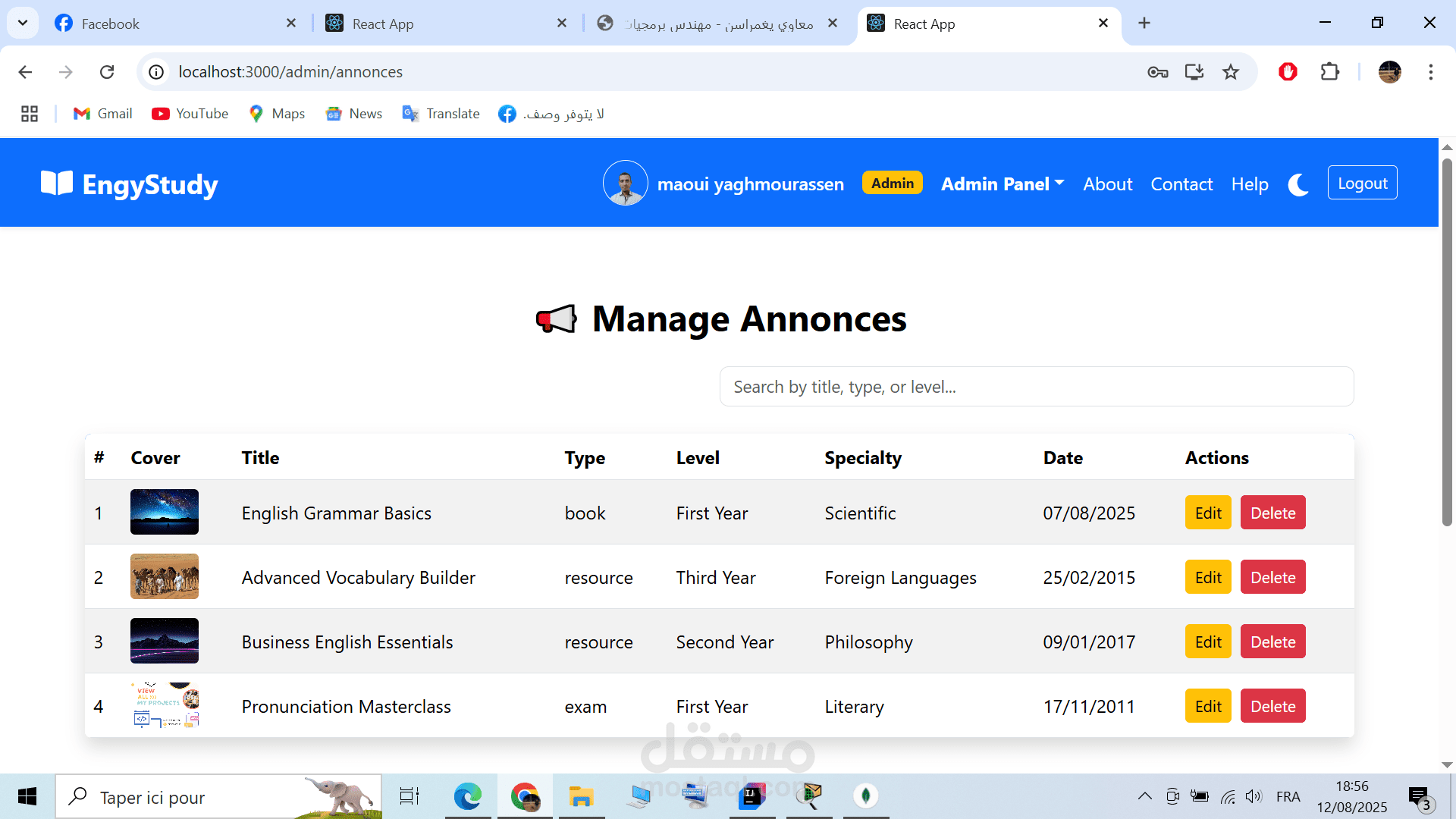Delete the Pronunciation Masterclass announcement
This screenshot has width=1456, height=819.
click(x=1272, y=707)
